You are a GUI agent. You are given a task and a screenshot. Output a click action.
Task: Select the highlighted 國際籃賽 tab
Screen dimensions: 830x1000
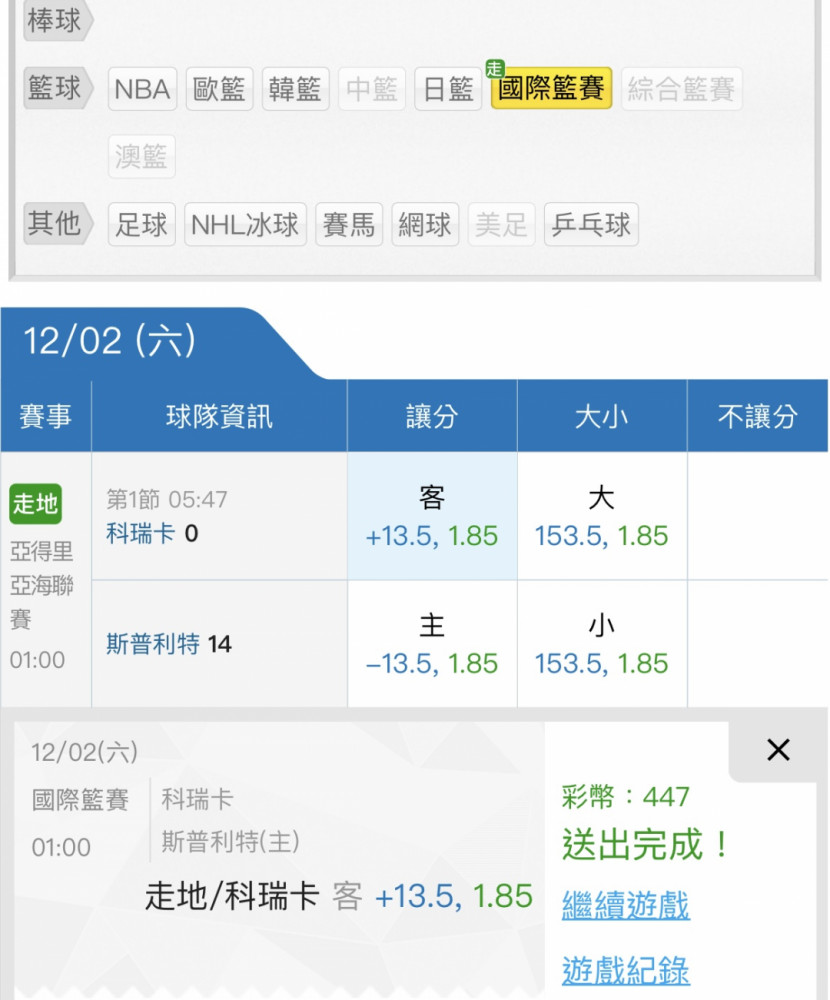tap(551, 88)
